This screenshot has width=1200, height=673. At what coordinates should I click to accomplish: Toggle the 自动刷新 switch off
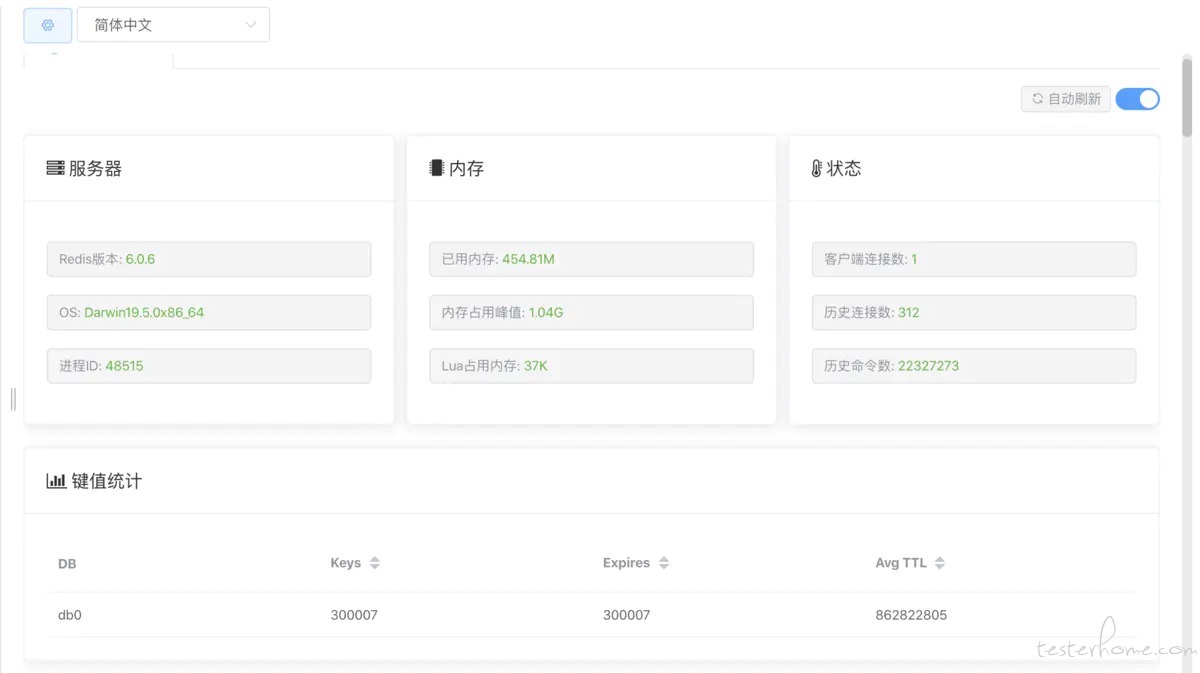1137,99
